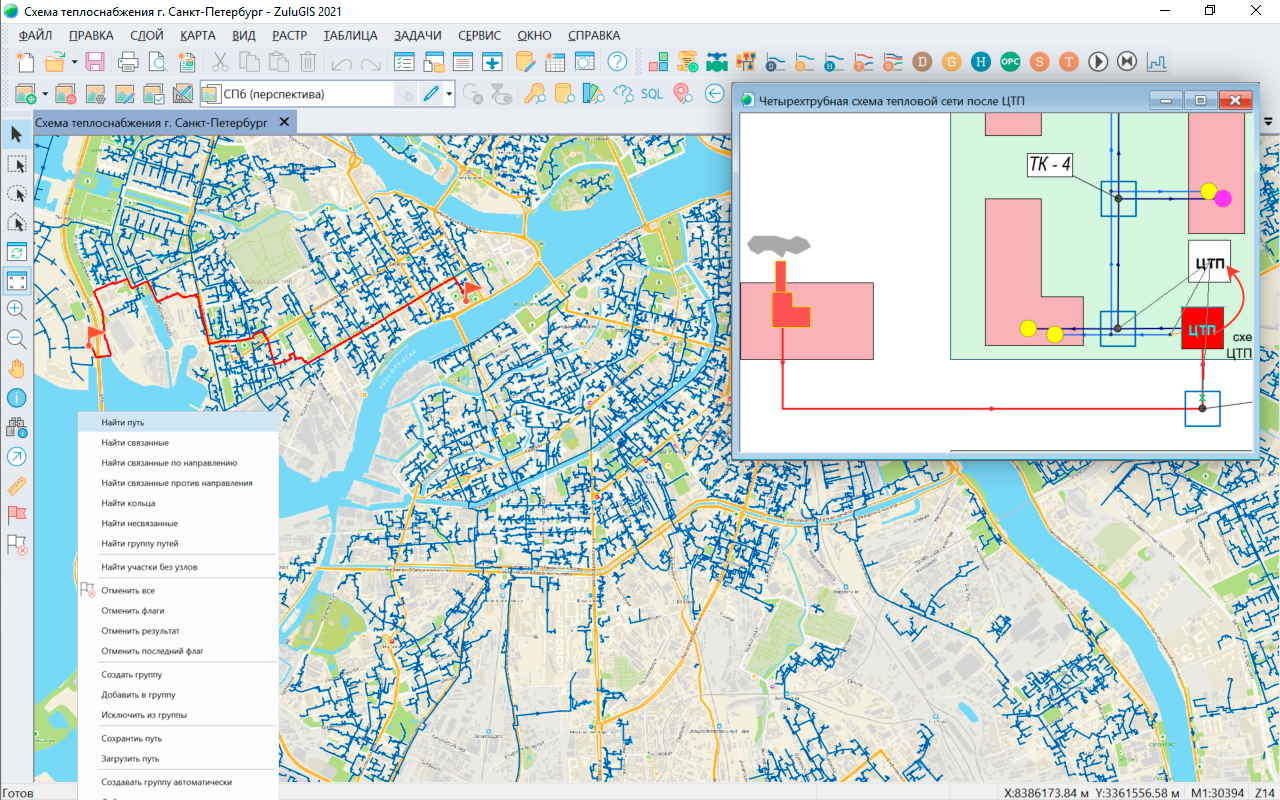
Task: Select the pan hand tool
Action: 17,368
